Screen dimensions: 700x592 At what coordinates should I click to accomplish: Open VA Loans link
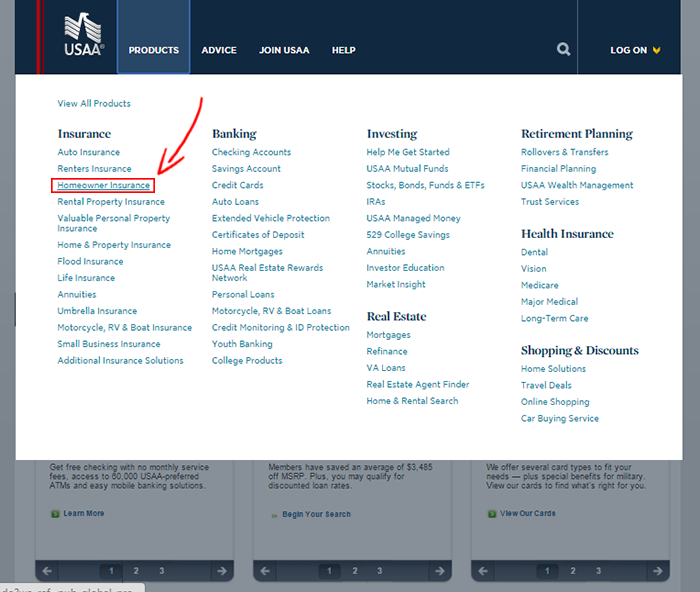coord(386,368)
